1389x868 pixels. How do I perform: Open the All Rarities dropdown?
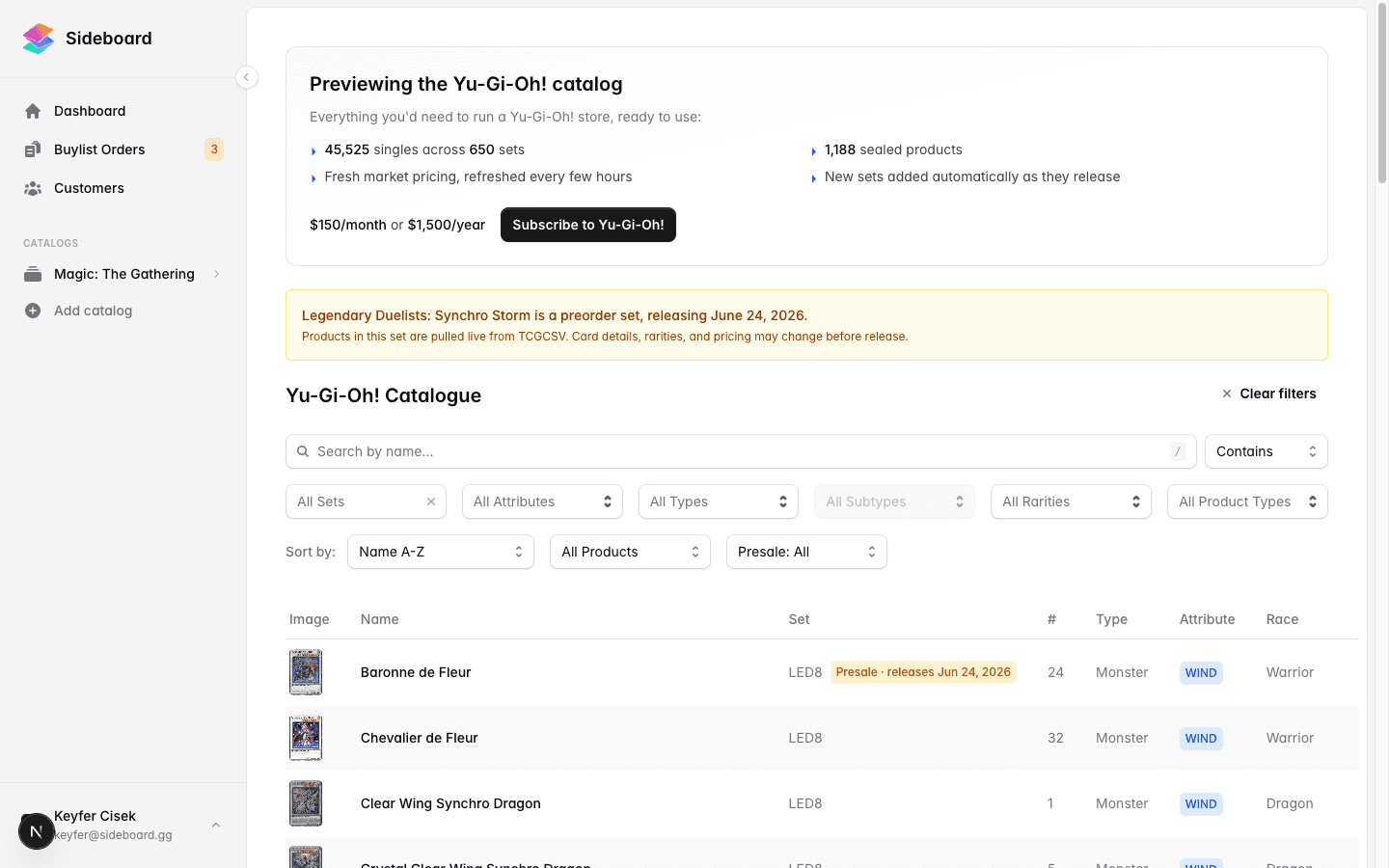[1071, 502]
